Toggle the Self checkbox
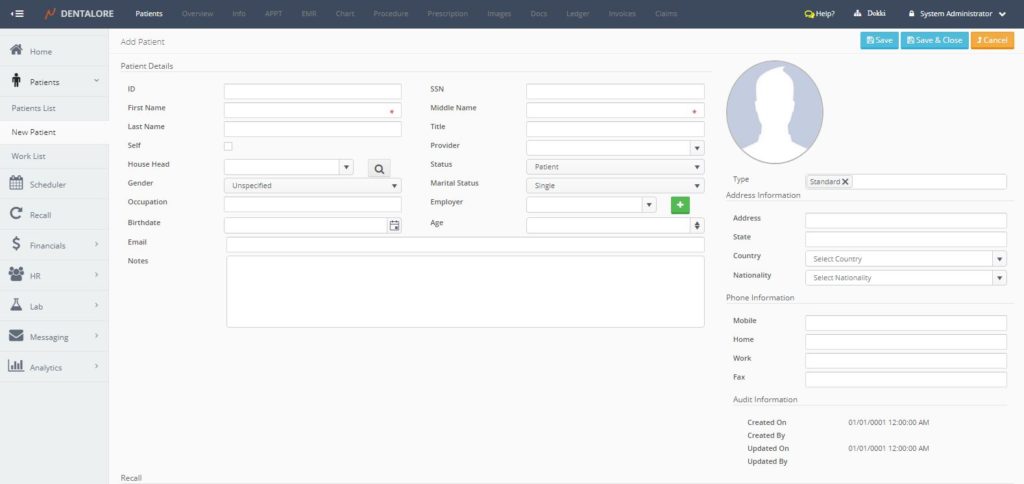1024x484 pixels. 228,147
